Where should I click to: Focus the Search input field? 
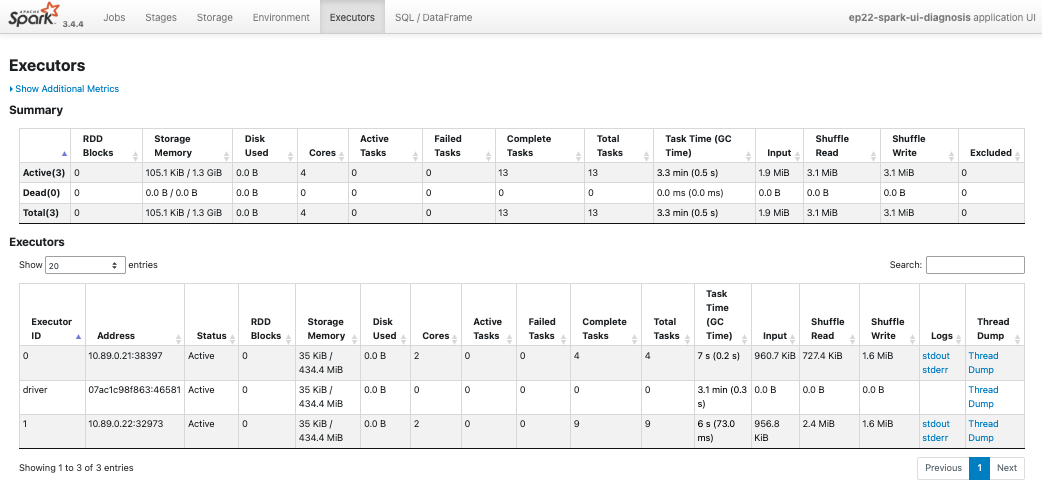tap(975, 265)
